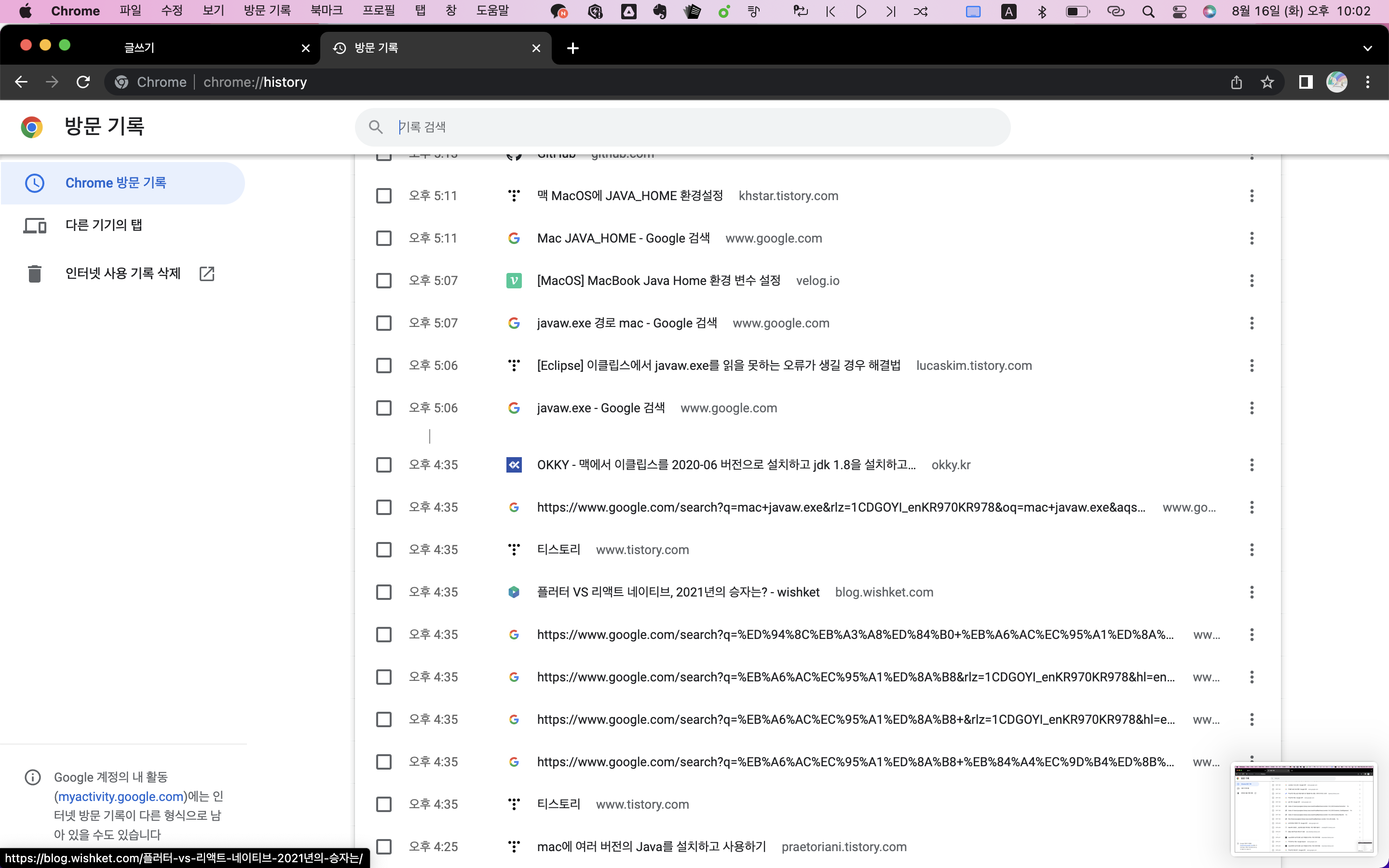
Task: Open a new tab with plus button
Action: coord(572,48)
